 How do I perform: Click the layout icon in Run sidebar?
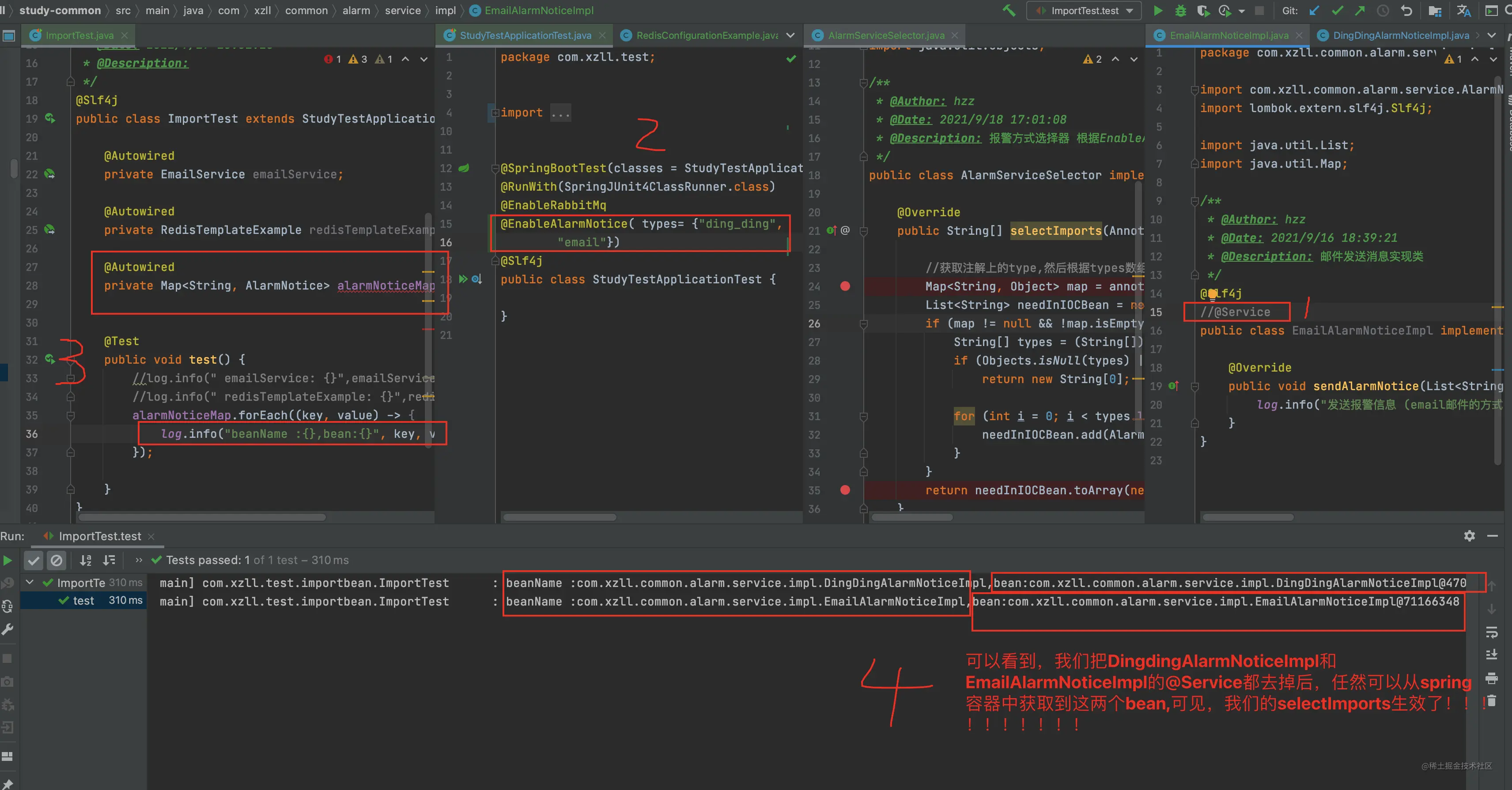coord(8,756)
